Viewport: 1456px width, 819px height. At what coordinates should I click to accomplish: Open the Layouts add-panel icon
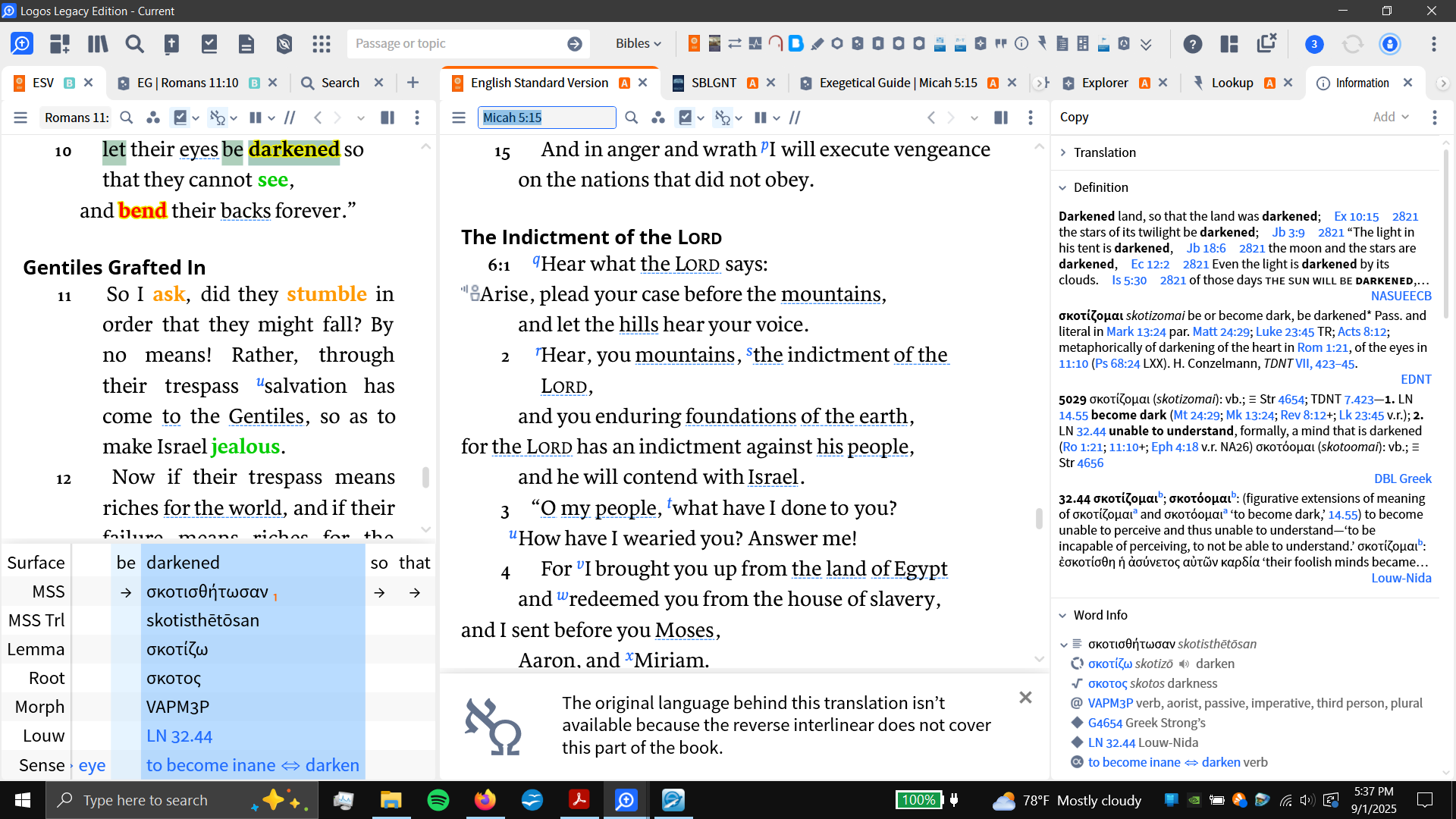[60, 44]
